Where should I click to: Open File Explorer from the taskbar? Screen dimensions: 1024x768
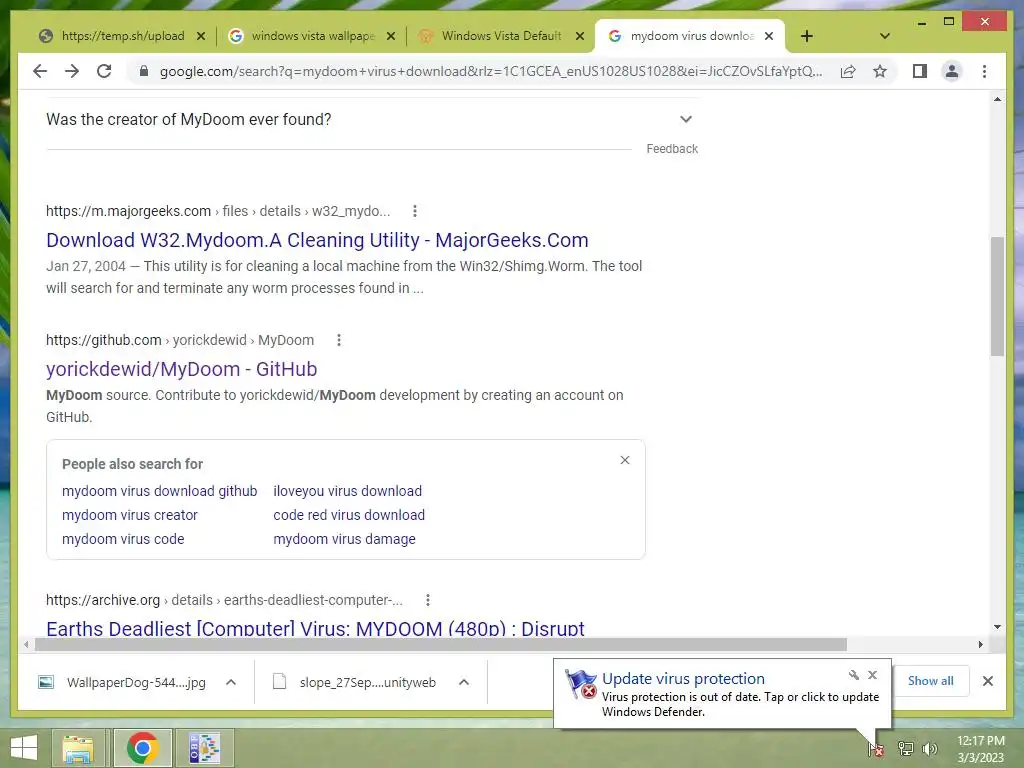[x=78, y=748]
